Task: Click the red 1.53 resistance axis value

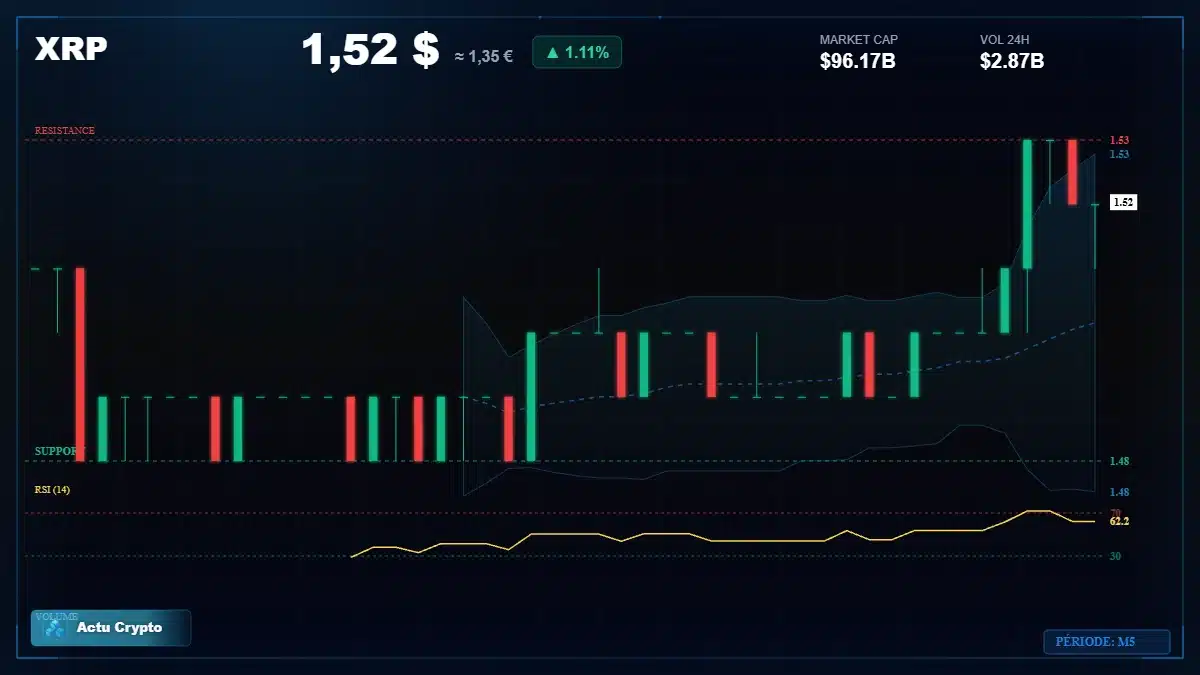Action: pos(1119,140)
